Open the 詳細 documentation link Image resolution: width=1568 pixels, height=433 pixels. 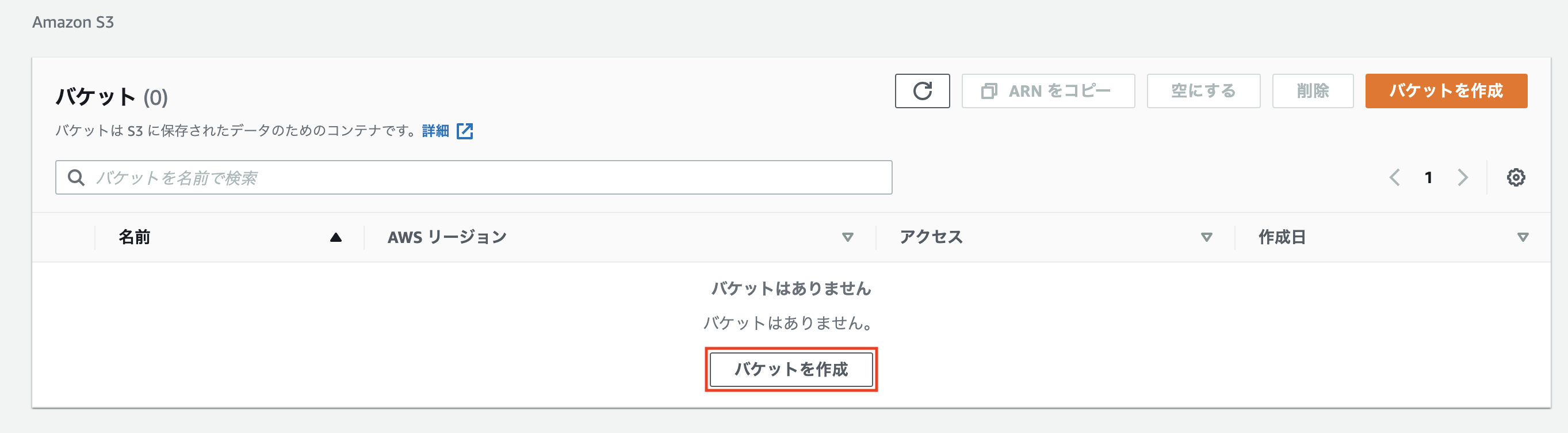tap(436, 130)
